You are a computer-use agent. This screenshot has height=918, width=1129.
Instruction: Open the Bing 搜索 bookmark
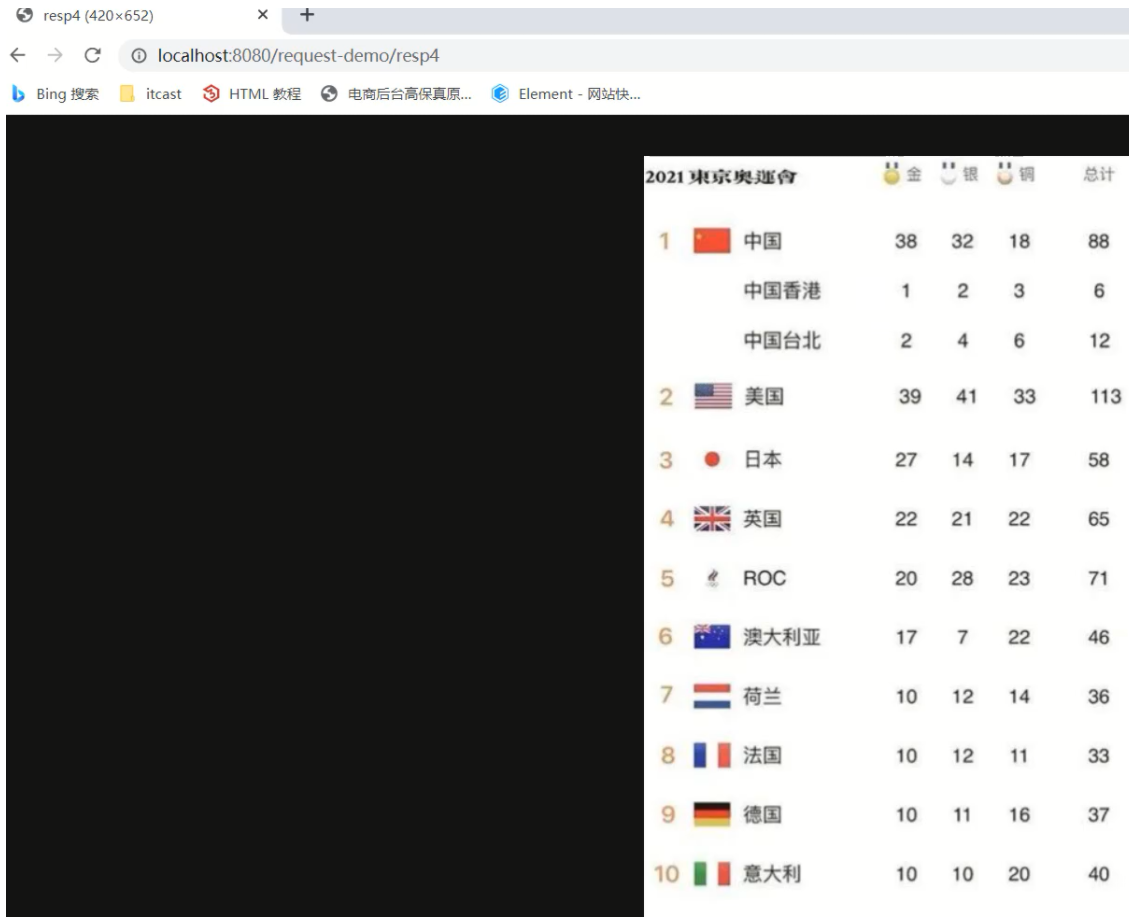[x=55, y=94]
